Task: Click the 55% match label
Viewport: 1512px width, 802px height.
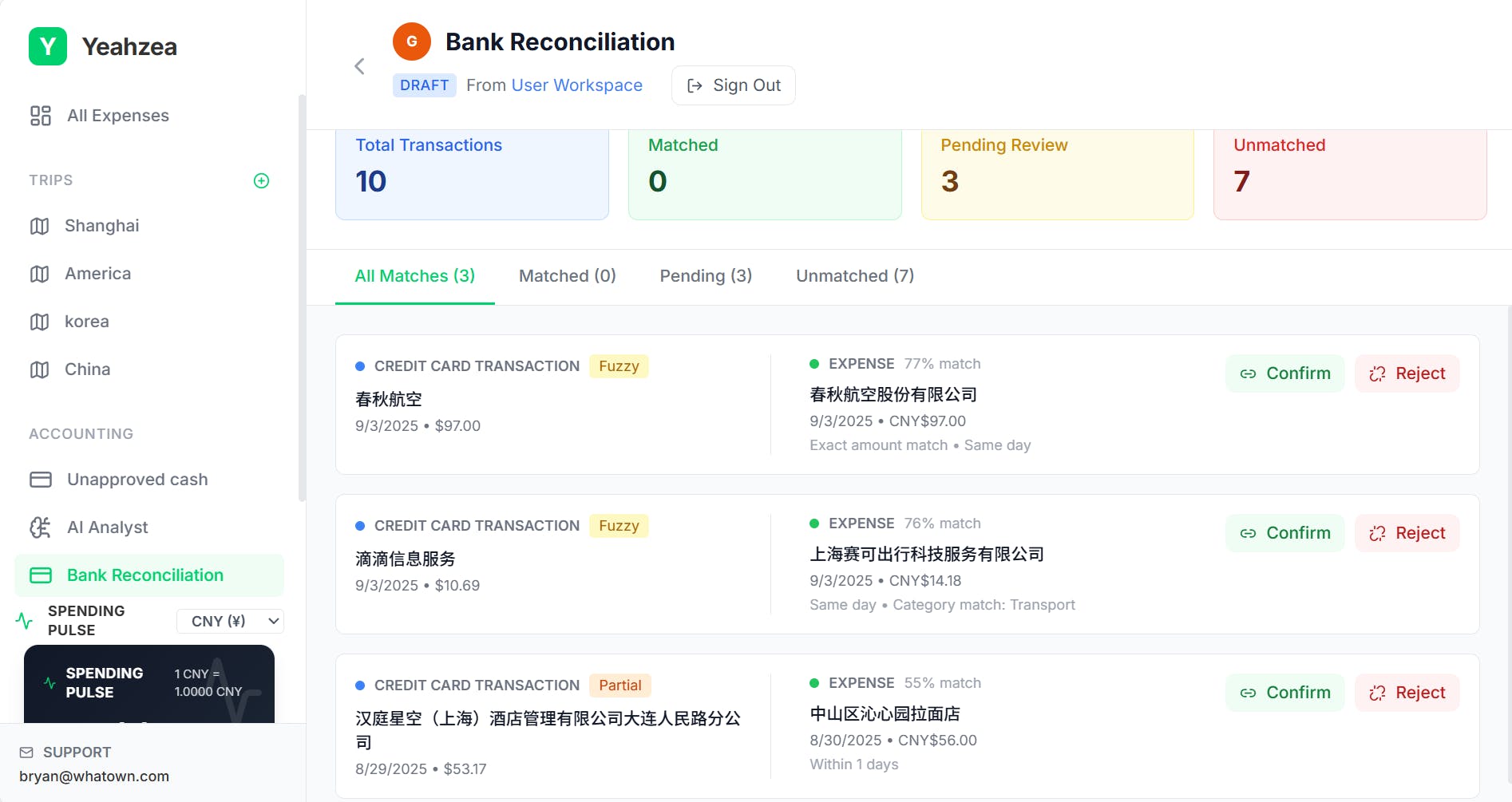Action: point(942,683)
